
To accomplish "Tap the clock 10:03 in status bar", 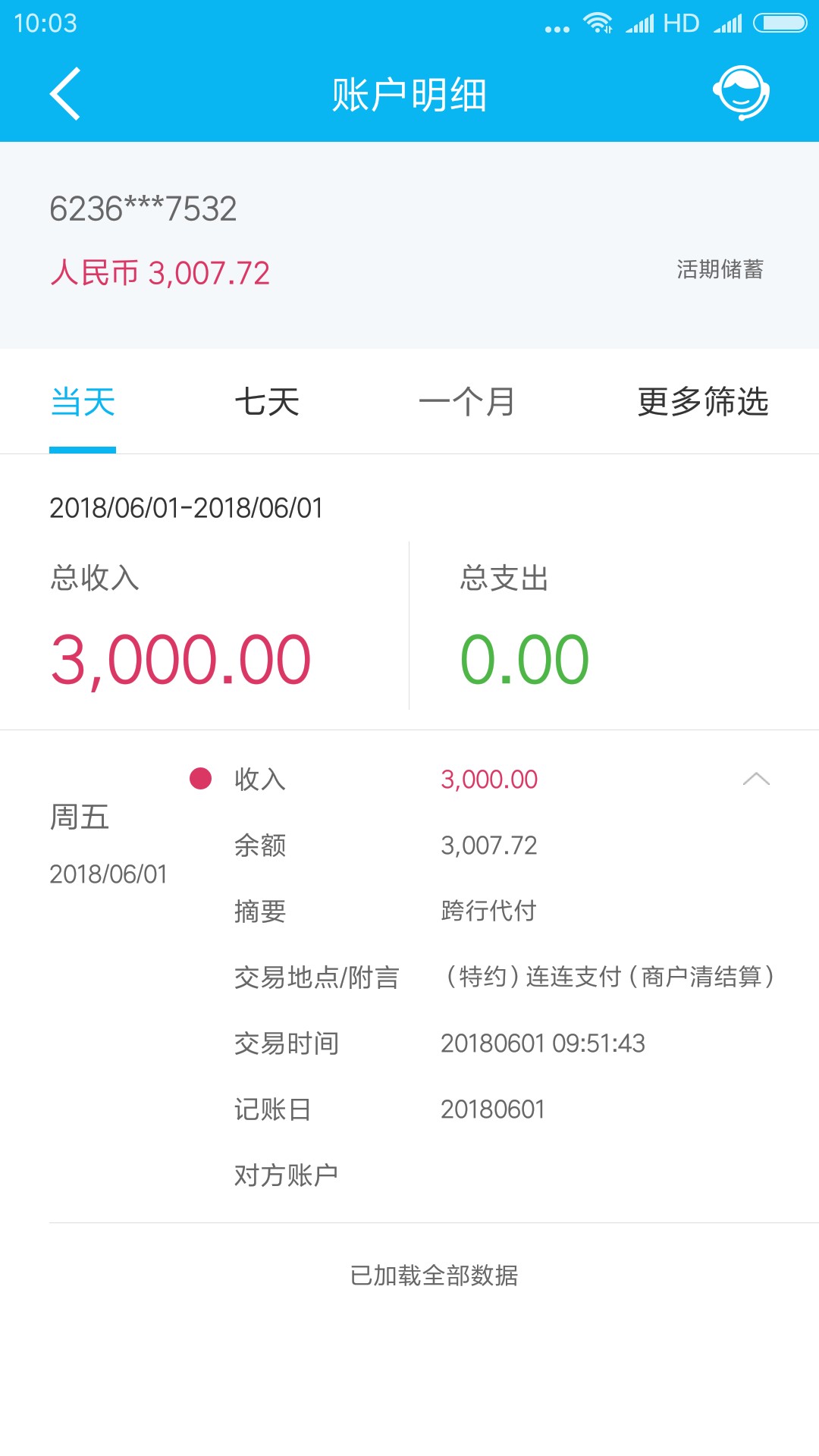I will coord(45,24).
